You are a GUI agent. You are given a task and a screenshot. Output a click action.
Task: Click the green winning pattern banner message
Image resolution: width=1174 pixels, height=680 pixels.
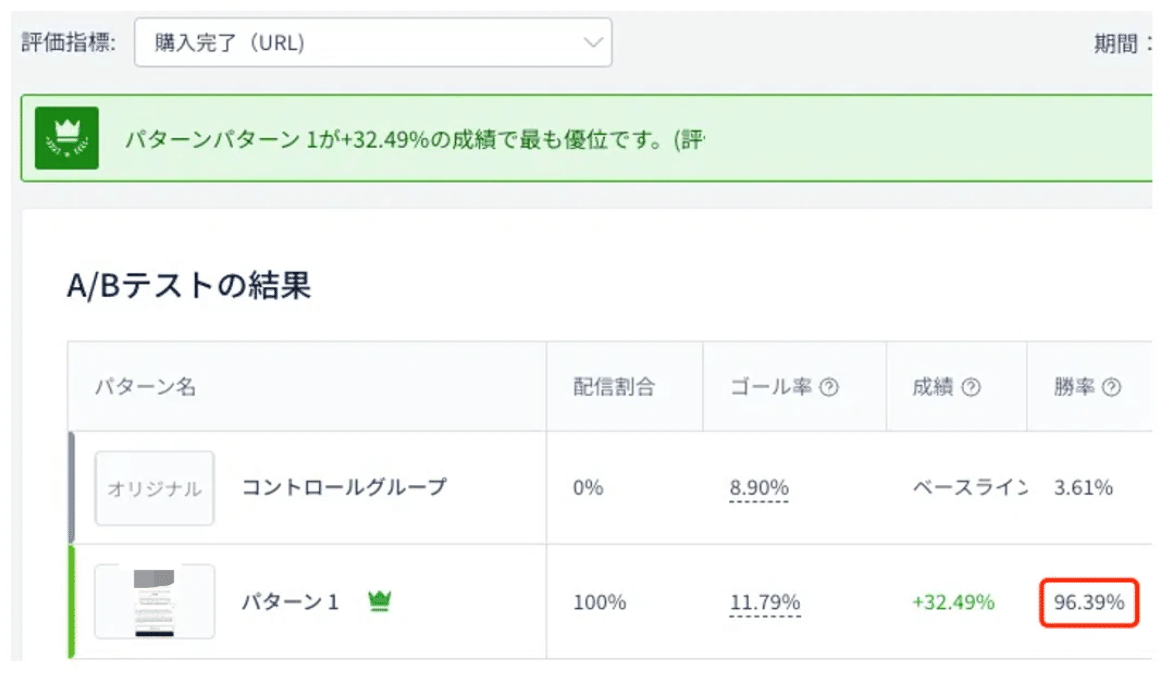point(413,139)
